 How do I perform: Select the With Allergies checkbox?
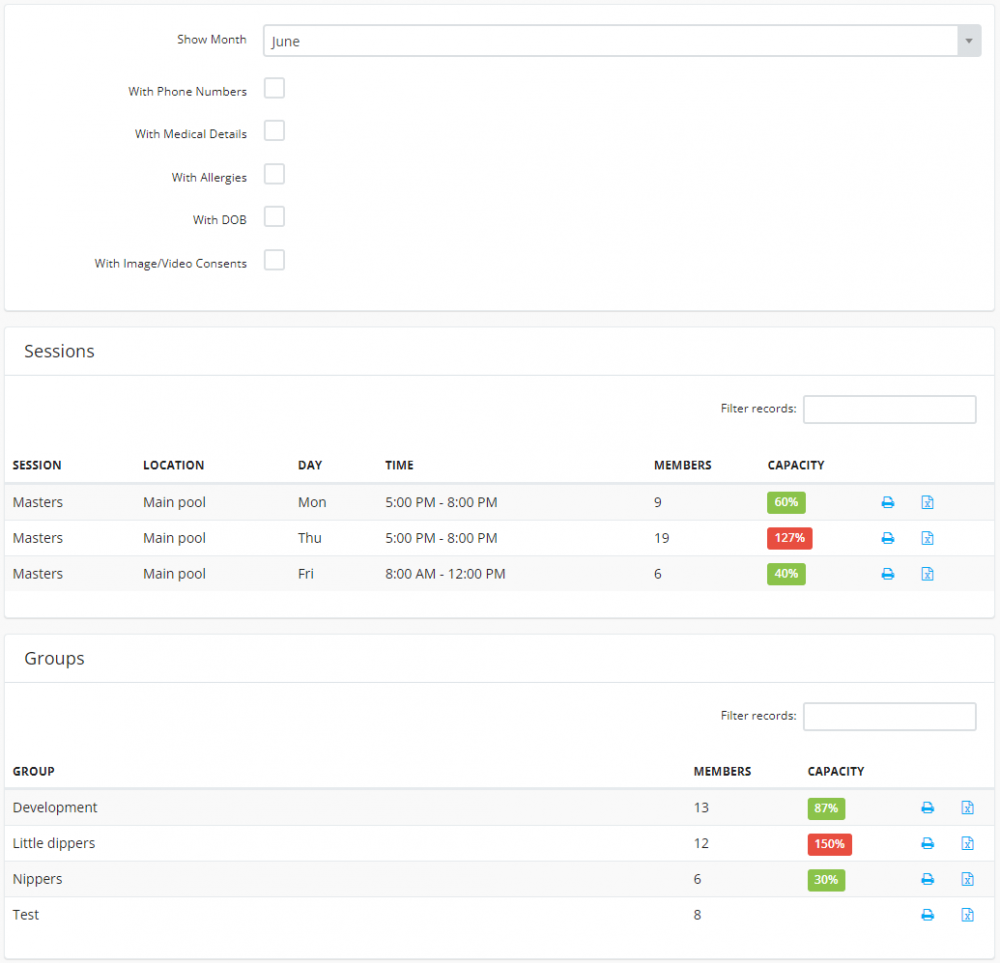click(x=274, y=174)
